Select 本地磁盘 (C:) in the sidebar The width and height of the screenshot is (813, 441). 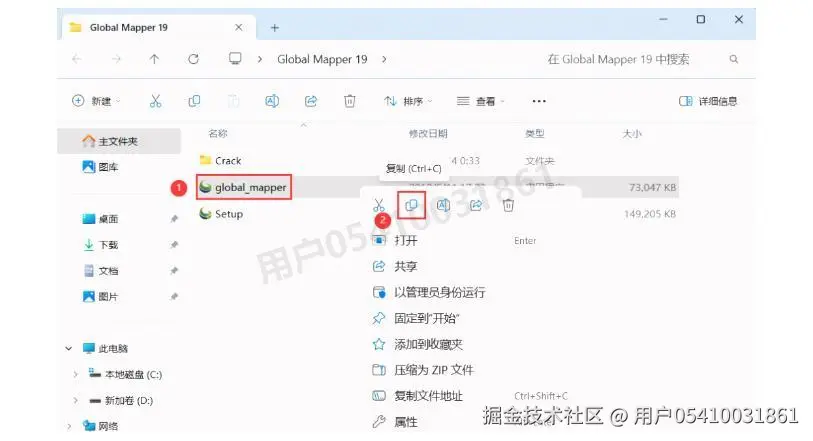(125, 374)
